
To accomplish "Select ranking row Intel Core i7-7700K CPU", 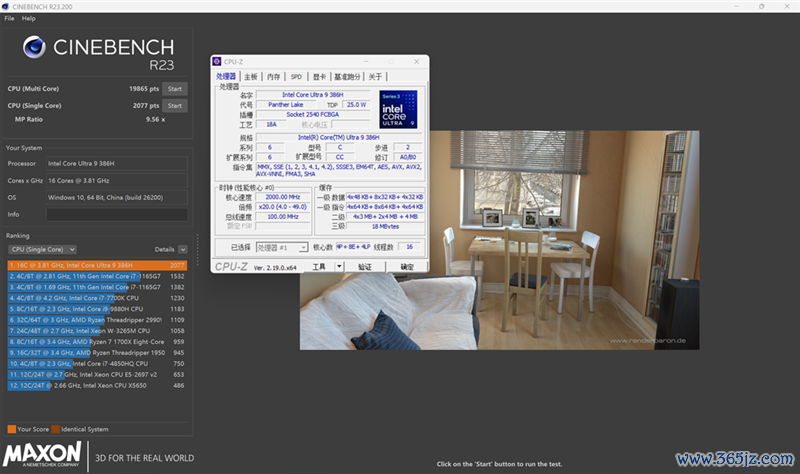I will coord(97,298).
